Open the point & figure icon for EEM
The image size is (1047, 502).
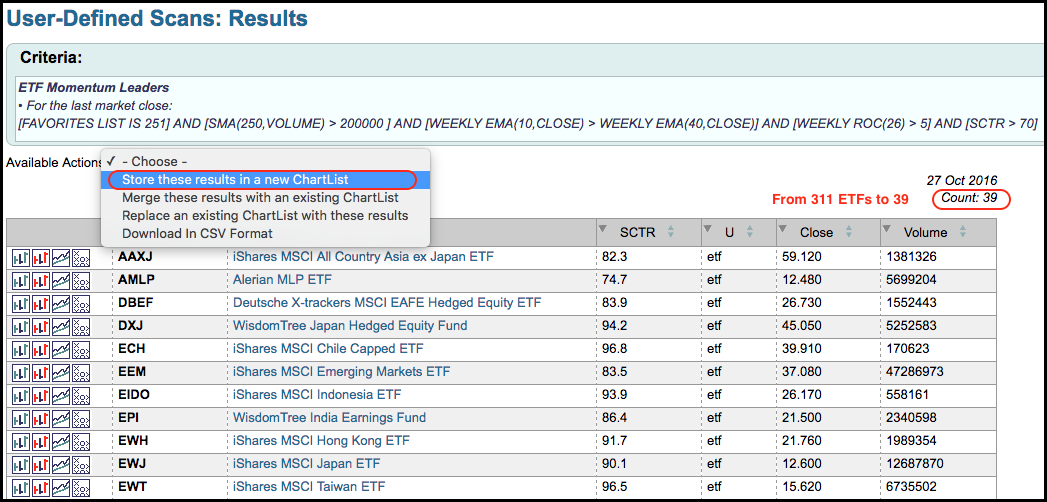[81, 372]
